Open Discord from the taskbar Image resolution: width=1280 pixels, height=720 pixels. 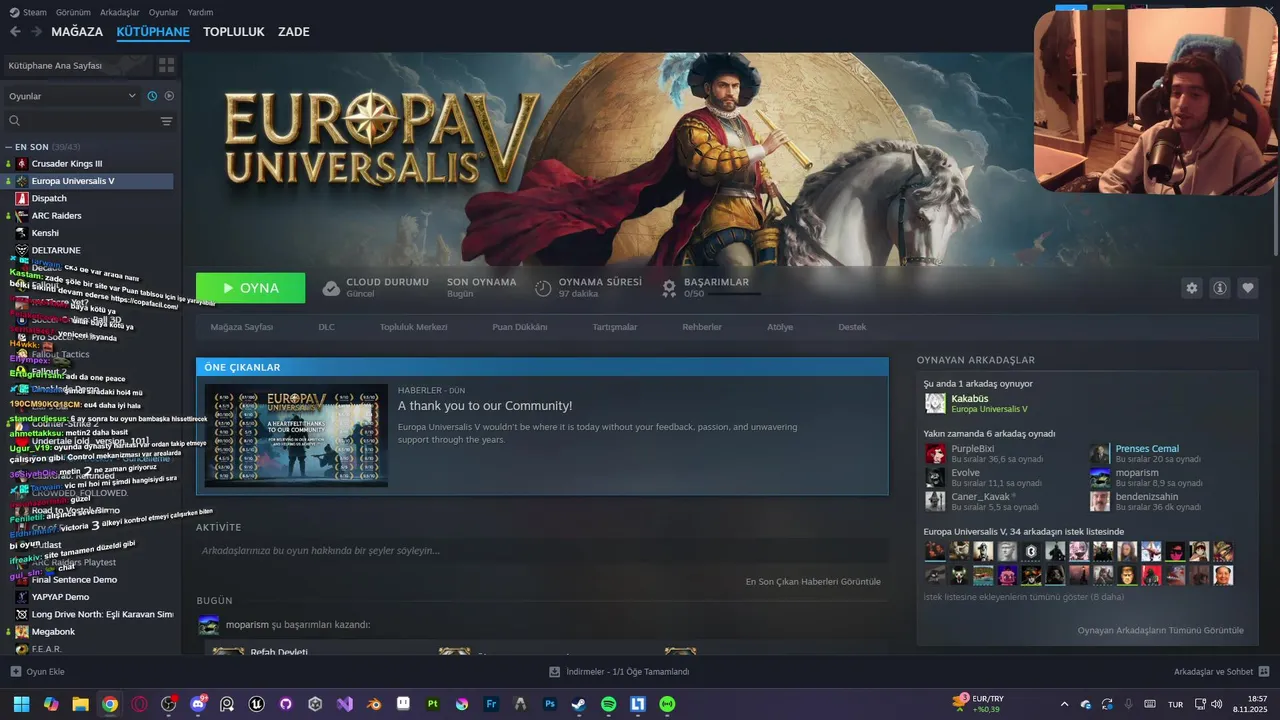[x=198, y=704]
